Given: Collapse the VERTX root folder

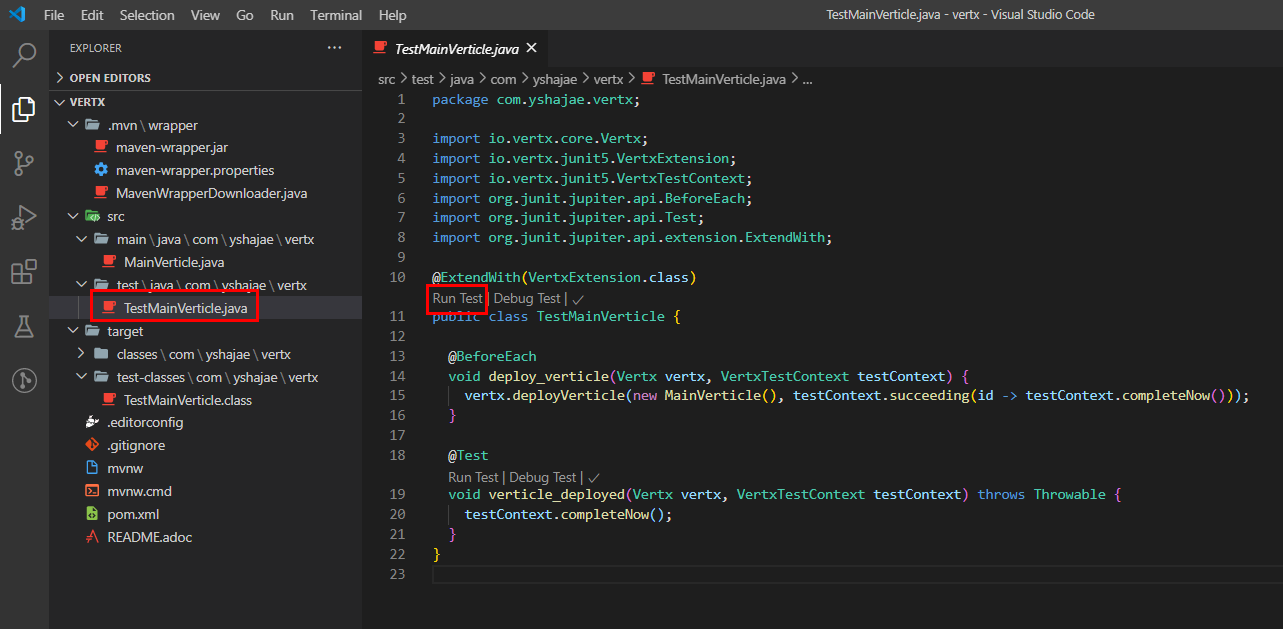Looking at the screenshot, I should coord(87,102).
